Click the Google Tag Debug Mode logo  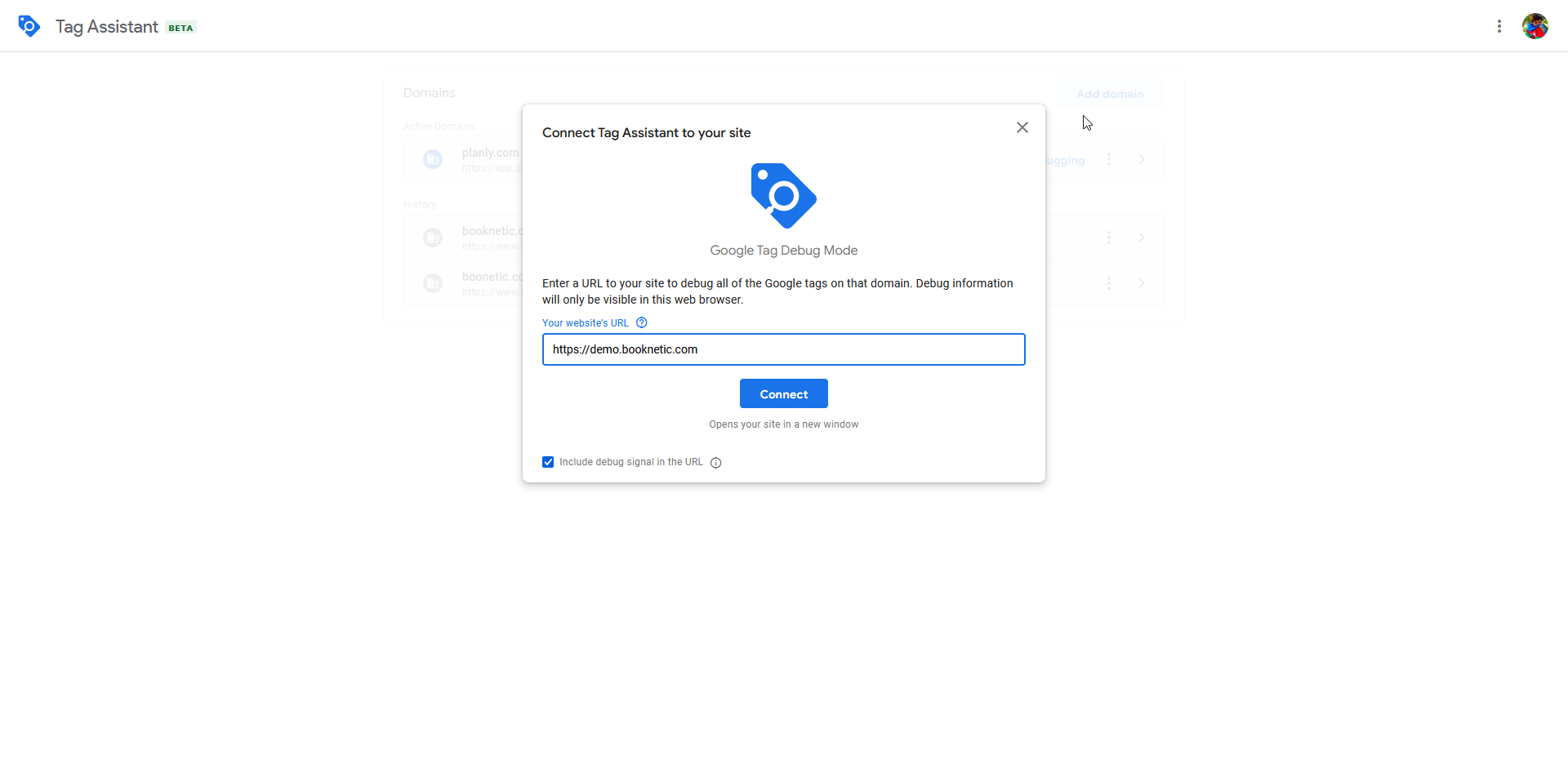click(784, 196)
